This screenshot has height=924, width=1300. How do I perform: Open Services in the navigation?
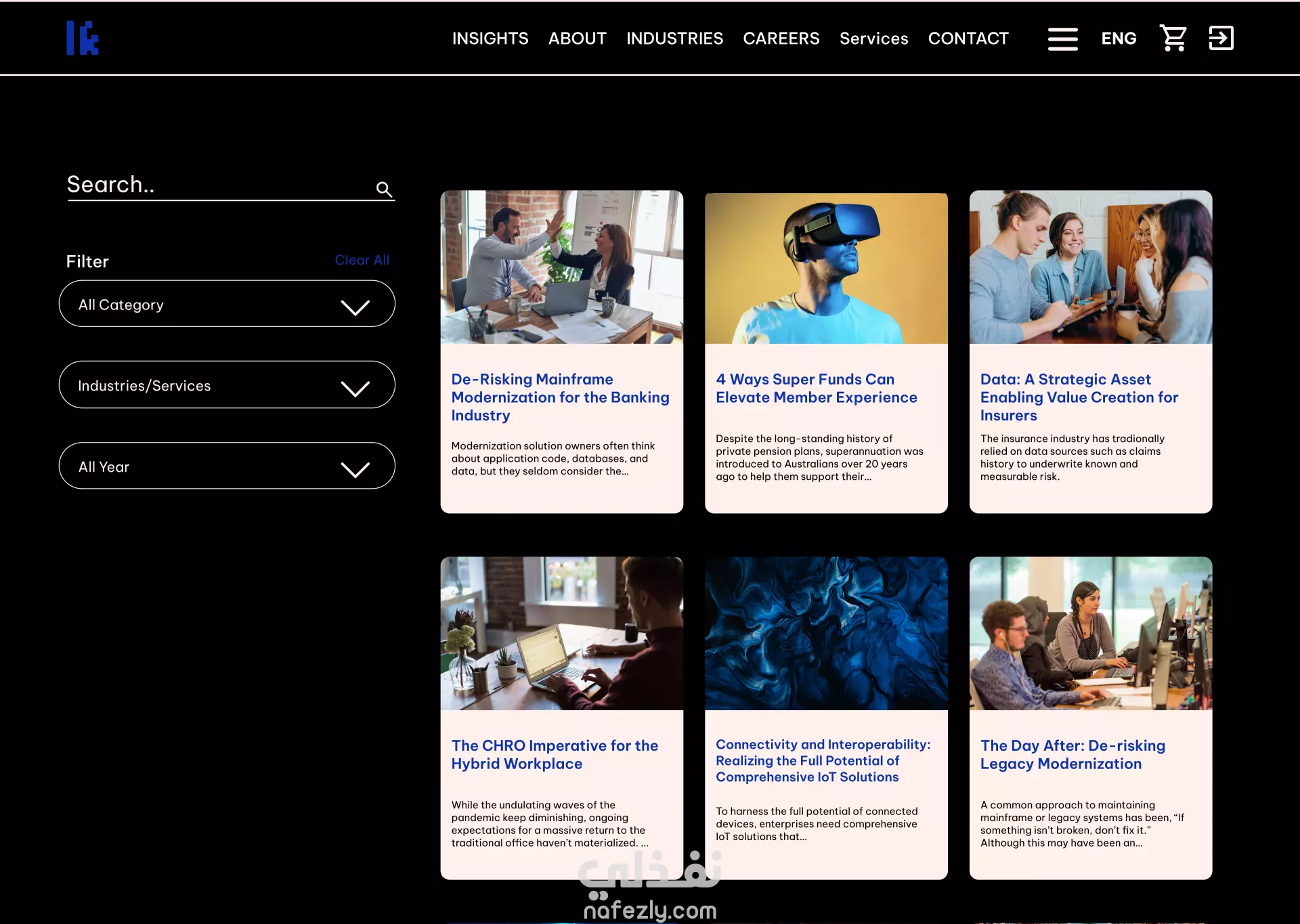pos(873,39)
